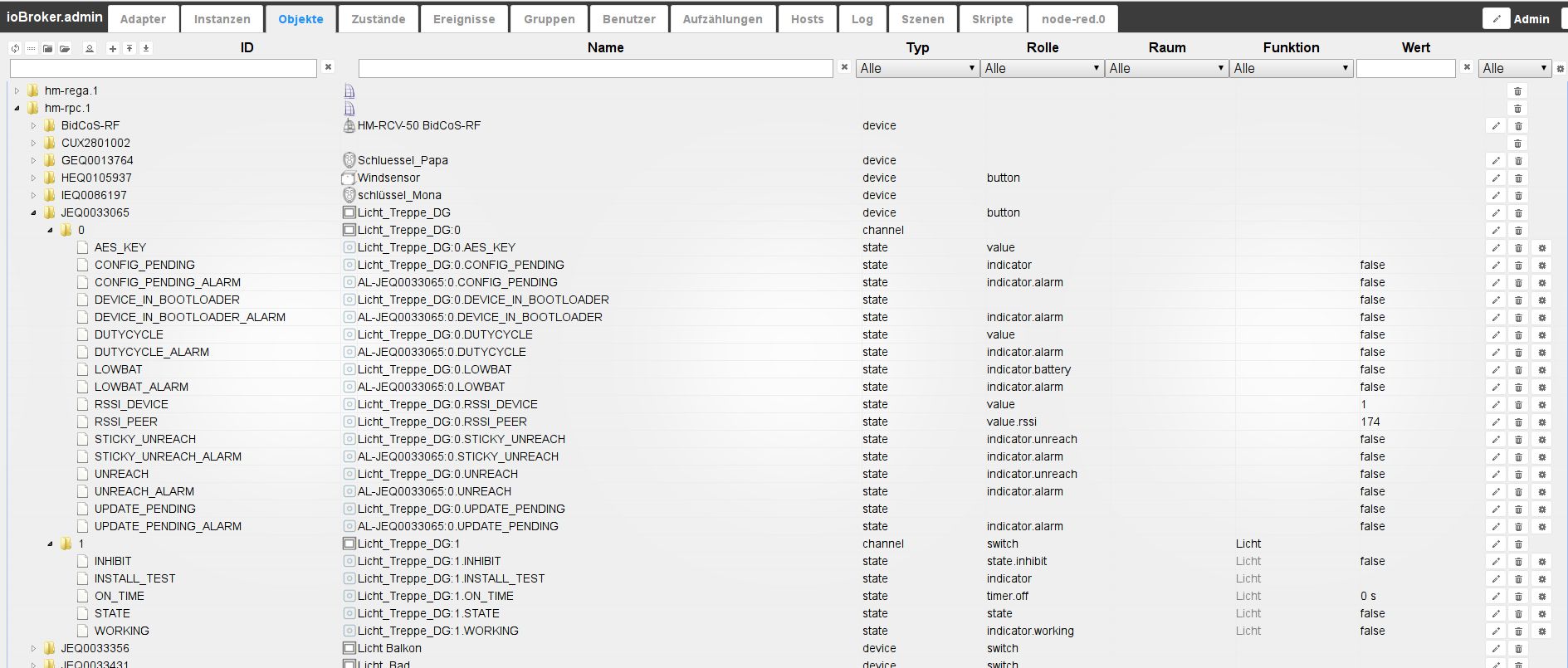Delete the hm-rega.1 entry
This screenshot has height=668, width=1568.
pos(1517,91)
